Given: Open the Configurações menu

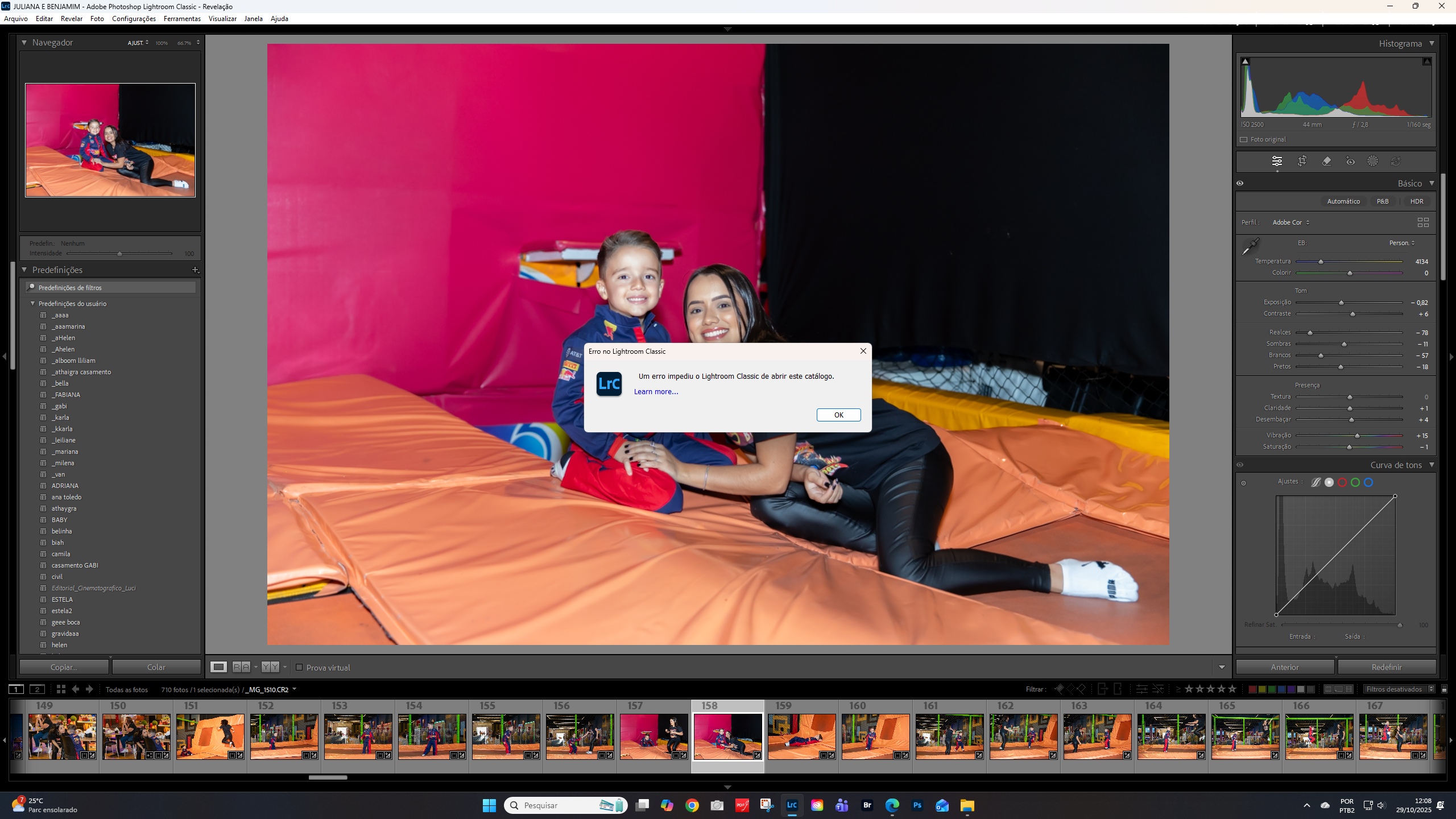Looking at the screenshot, I should (x=134, y=19).
